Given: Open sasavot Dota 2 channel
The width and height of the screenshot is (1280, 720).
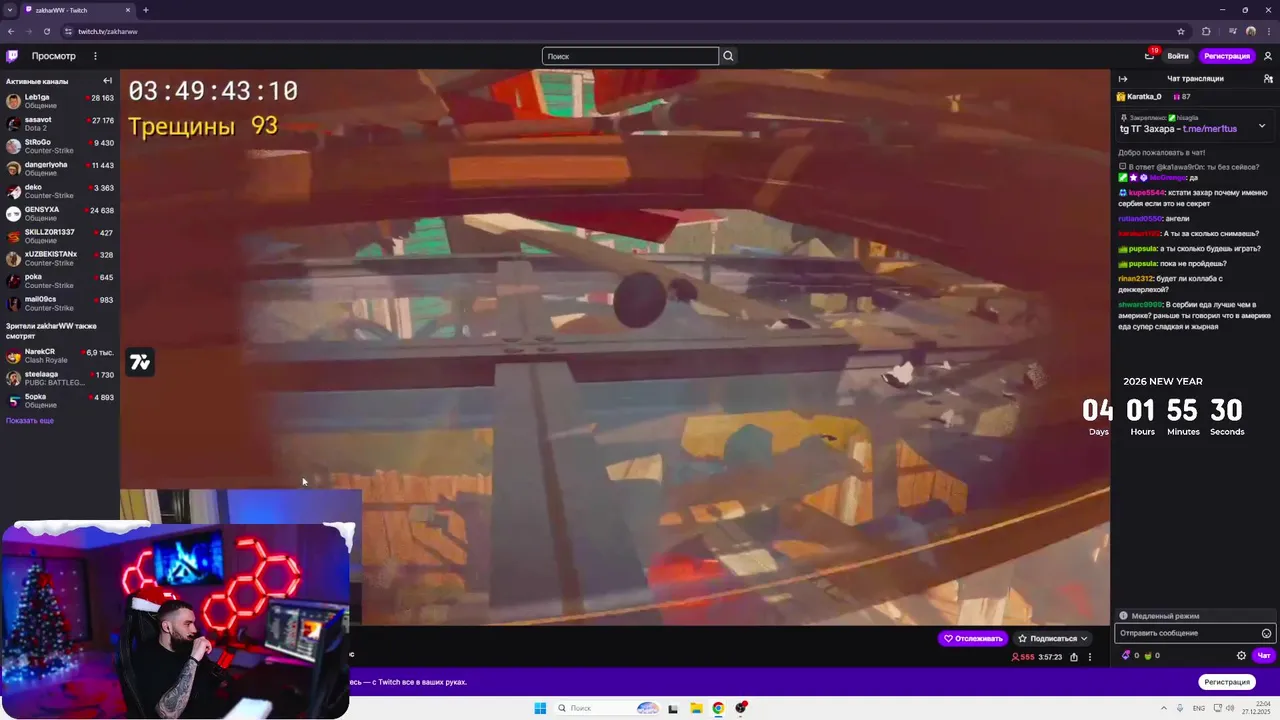Looking at the screenshot, I should [59, 124].
